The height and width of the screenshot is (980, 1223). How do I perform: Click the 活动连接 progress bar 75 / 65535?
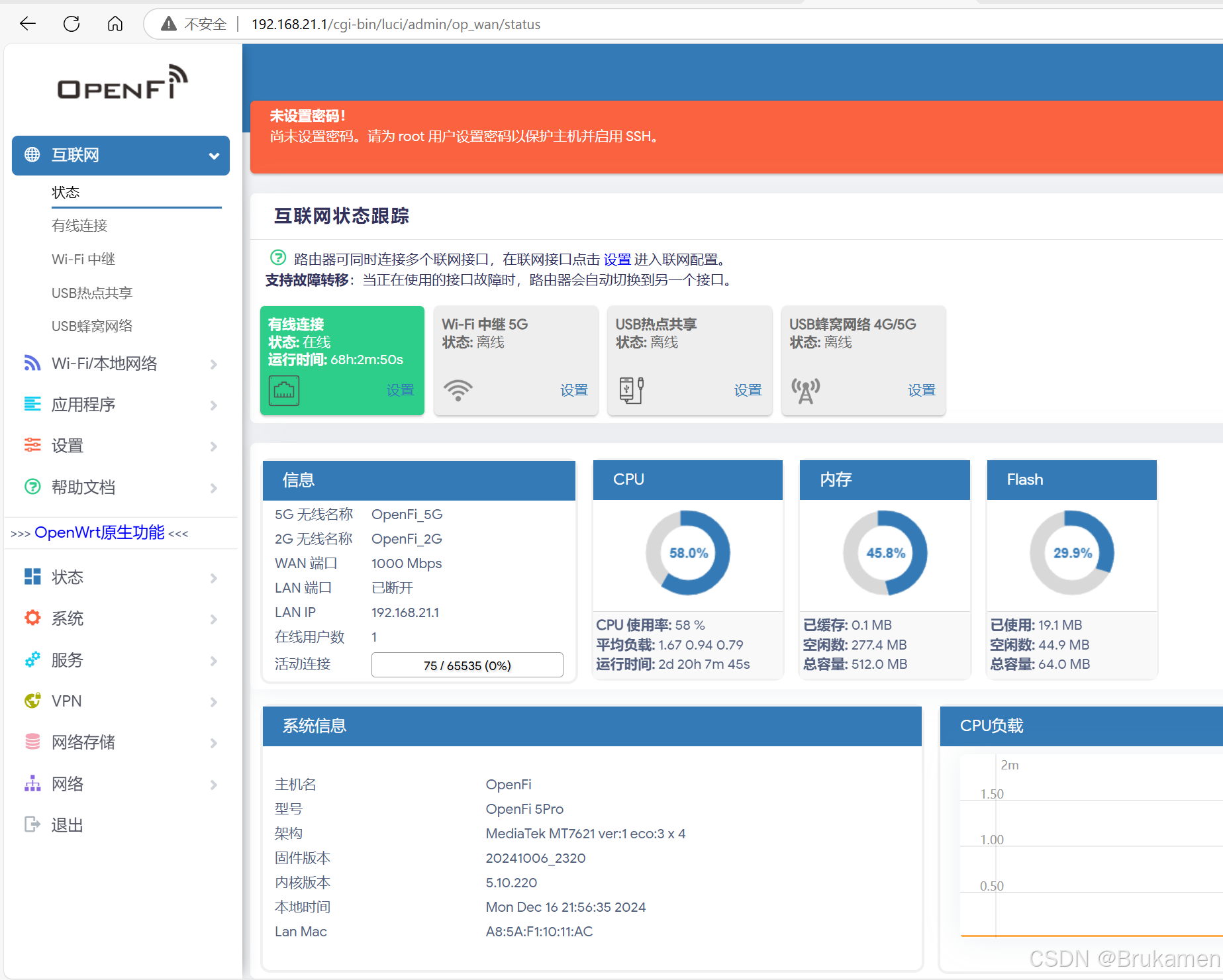[467, 665]
